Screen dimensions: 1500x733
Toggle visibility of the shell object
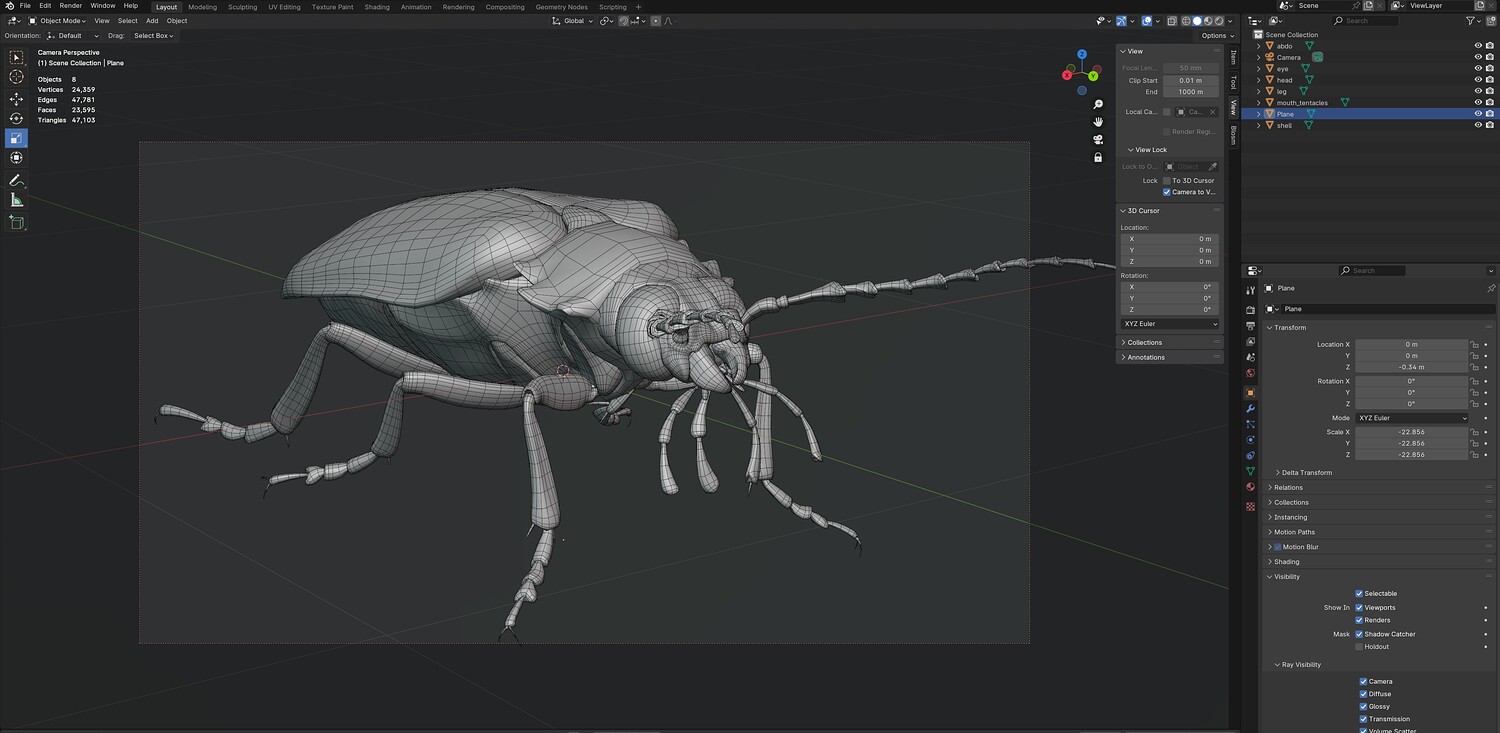[1478, 125]
